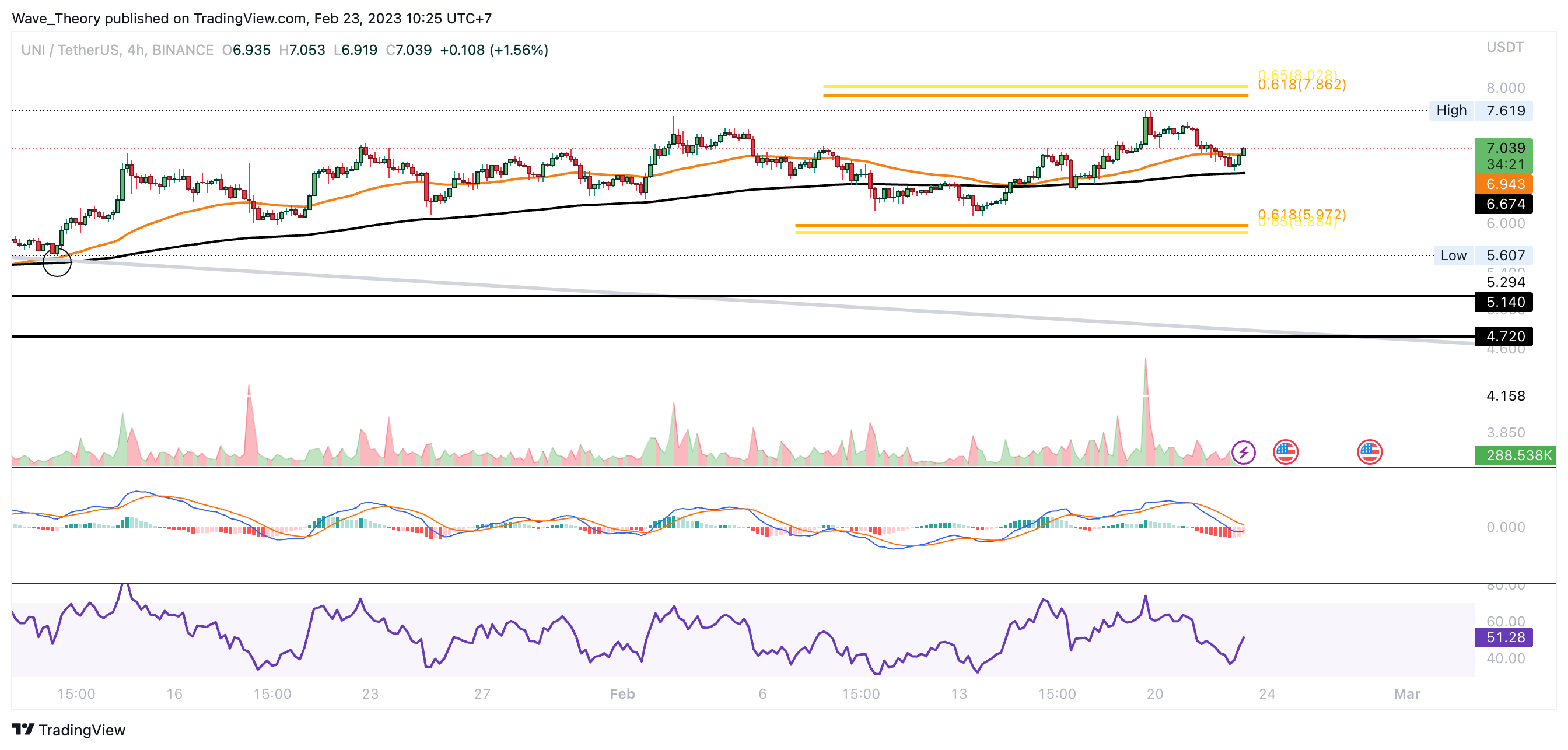Select the 5.140 horizontal line price tag
The image size is (1568, 750).
coord(1503,302)
